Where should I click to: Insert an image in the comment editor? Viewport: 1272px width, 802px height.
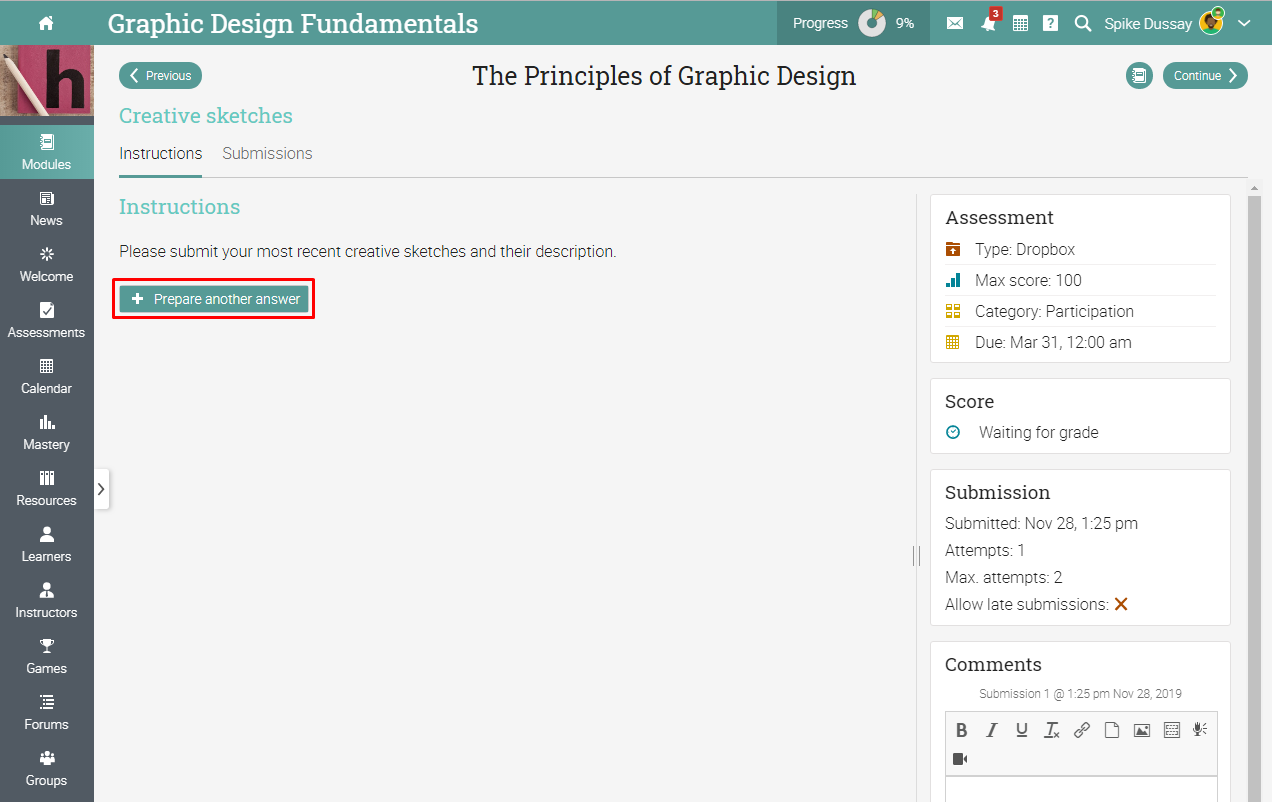[1141, 730]
